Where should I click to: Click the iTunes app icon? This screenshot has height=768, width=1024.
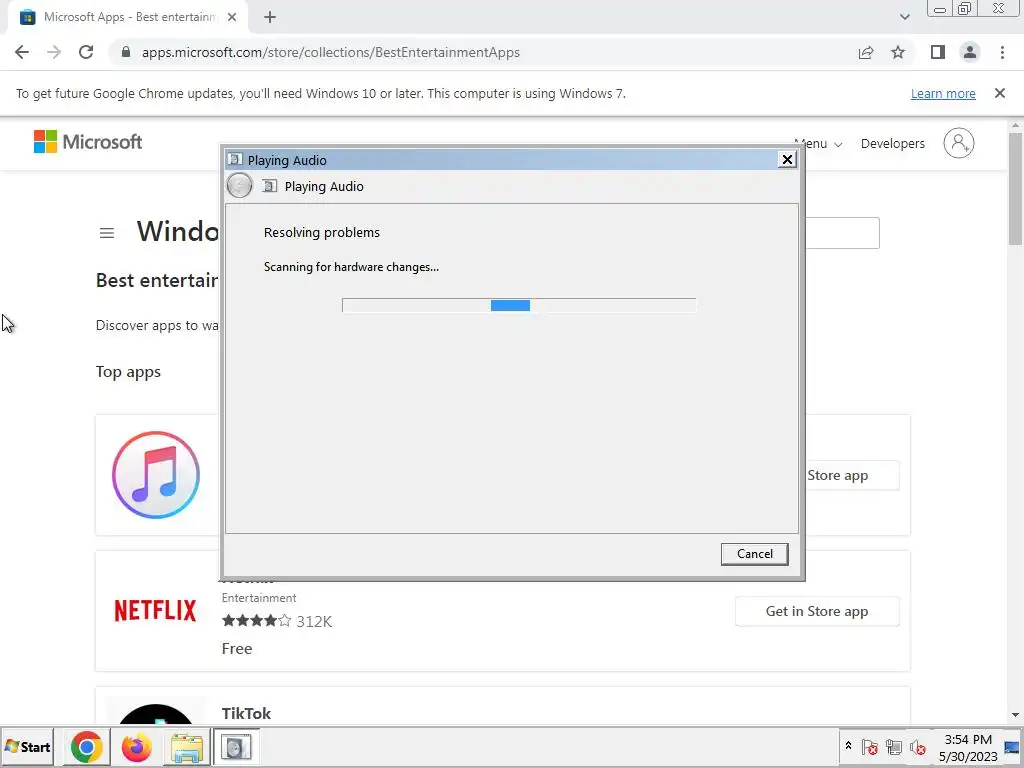[155, 475]
